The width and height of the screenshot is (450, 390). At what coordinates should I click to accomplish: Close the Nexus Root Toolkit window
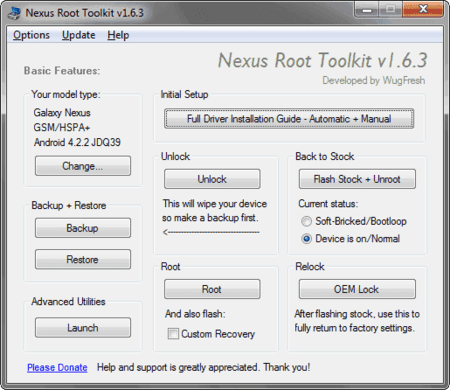423,9
